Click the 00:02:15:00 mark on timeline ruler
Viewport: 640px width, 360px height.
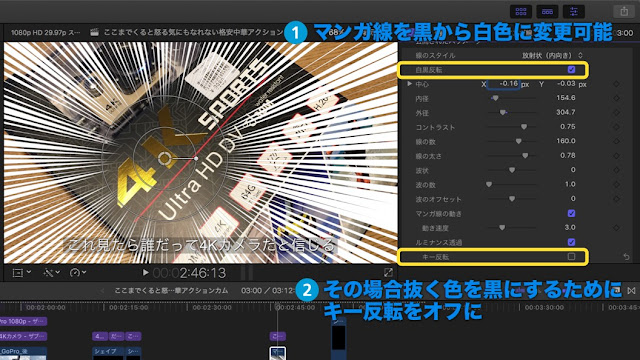(x=129, y=307)
